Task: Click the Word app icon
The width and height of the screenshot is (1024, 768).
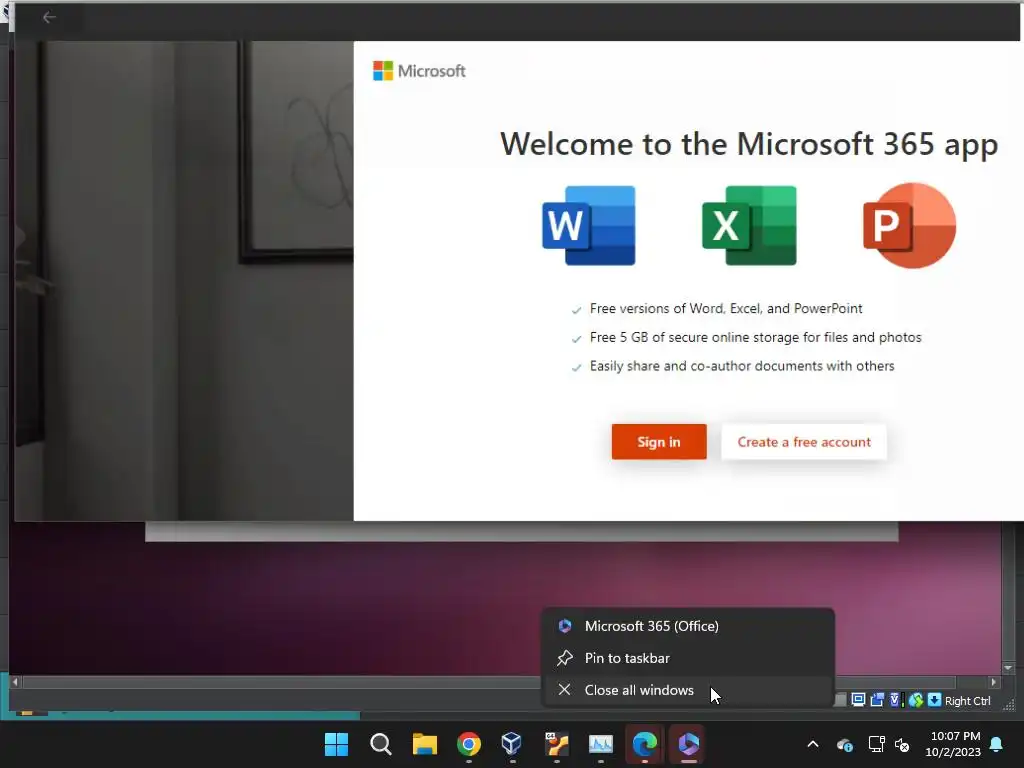Action: tap(588, 225)
